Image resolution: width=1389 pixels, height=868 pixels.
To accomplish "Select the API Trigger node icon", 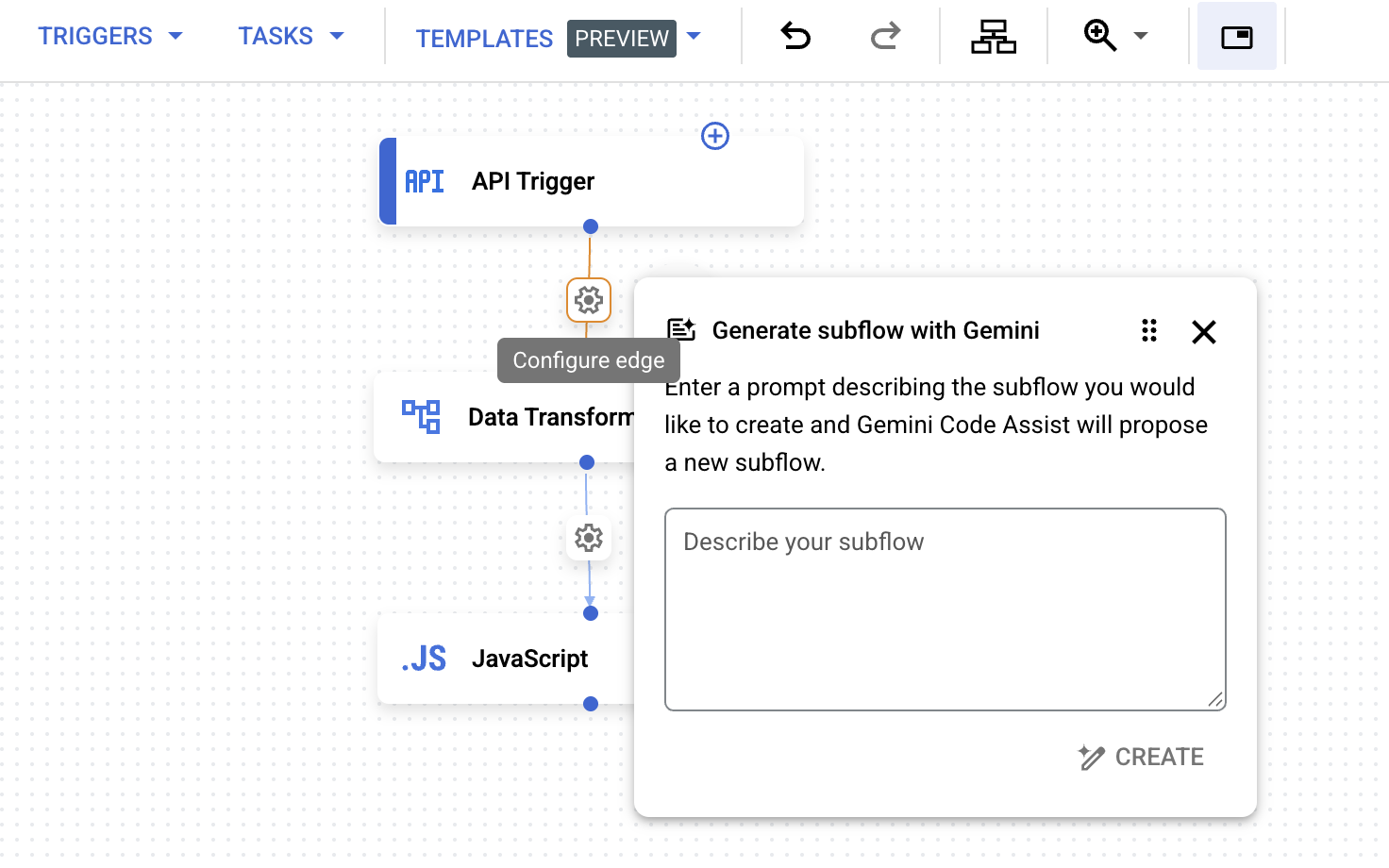I will (424, 181).
